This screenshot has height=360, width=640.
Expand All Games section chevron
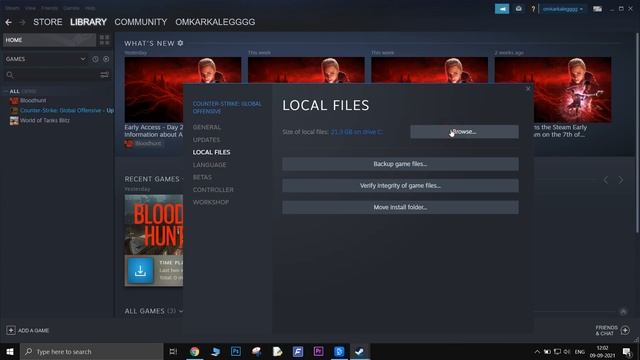click(181, 311)
